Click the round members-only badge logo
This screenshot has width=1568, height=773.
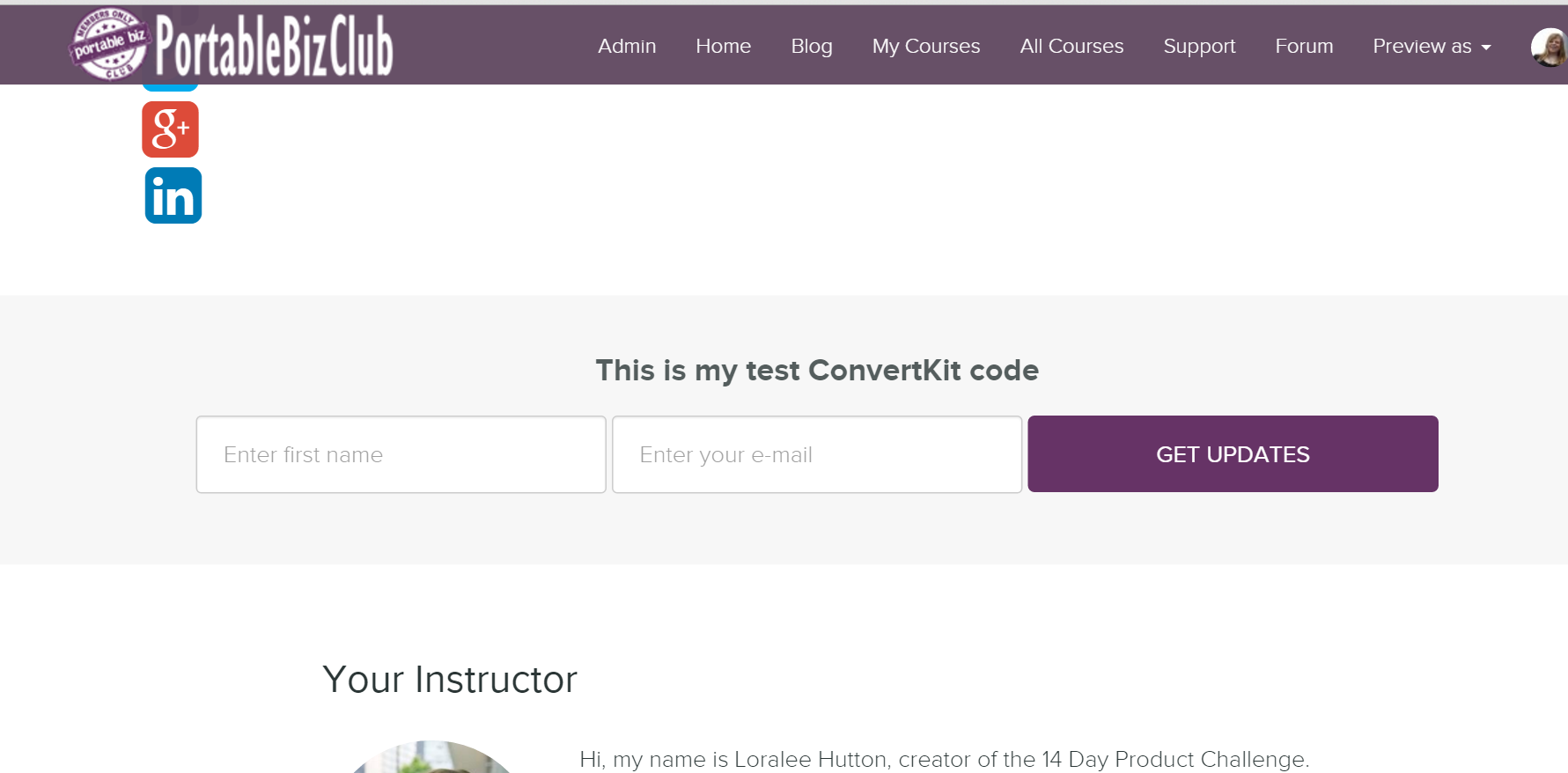click(108, 44)
